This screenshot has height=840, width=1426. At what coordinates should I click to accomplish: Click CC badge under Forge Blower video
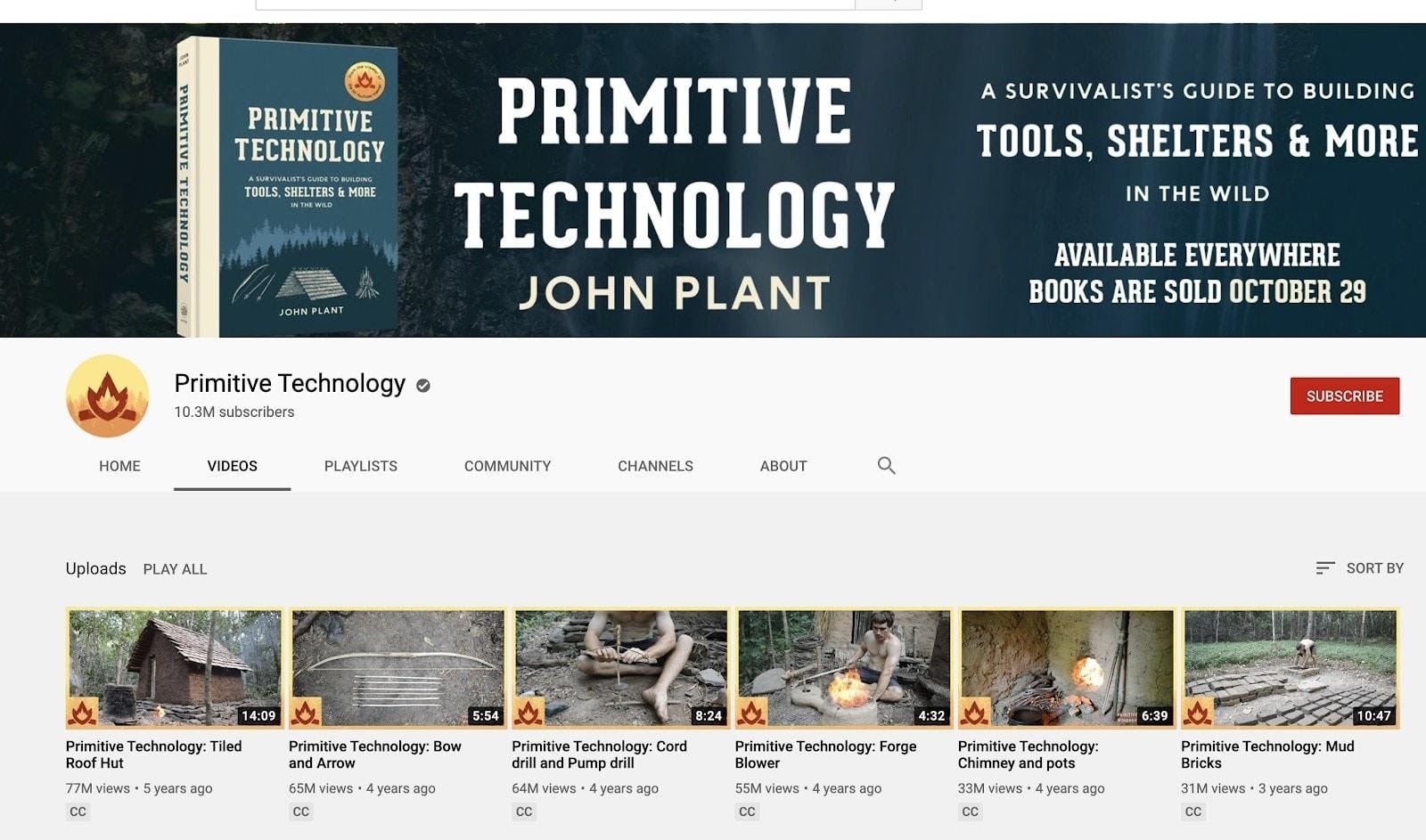[747, 811]
